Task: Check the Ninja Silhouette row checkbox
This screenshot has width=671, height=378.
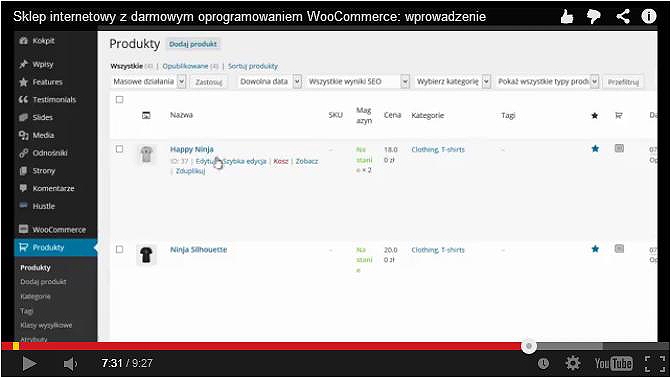Action: (119, 250)
